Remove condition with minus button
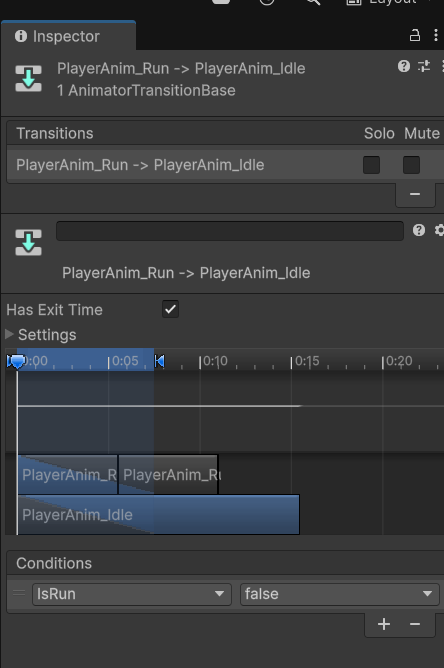This screenshot has height=668, width=444. tap(415, 624)
